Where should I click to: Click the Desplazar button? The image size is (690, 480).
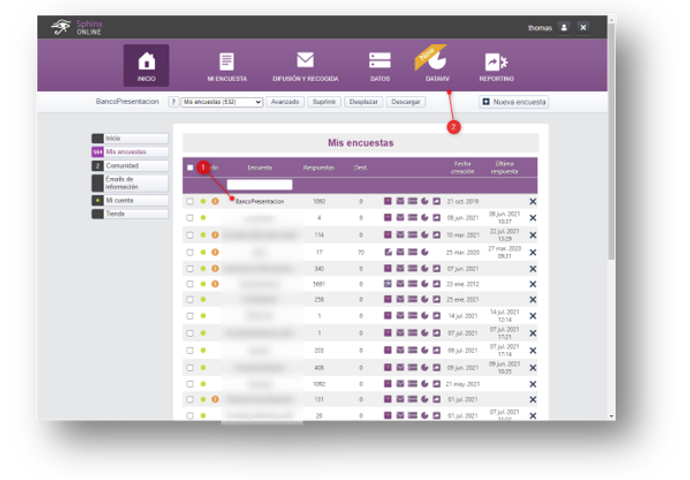363,102
